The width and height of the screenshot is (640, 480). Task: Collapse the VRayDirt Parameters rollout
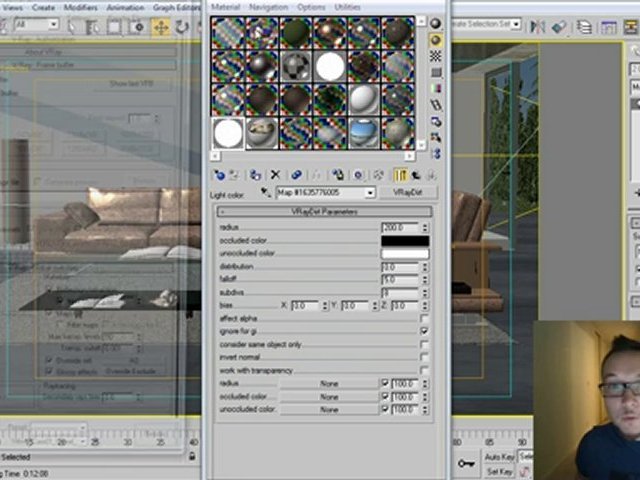(324, 212)
